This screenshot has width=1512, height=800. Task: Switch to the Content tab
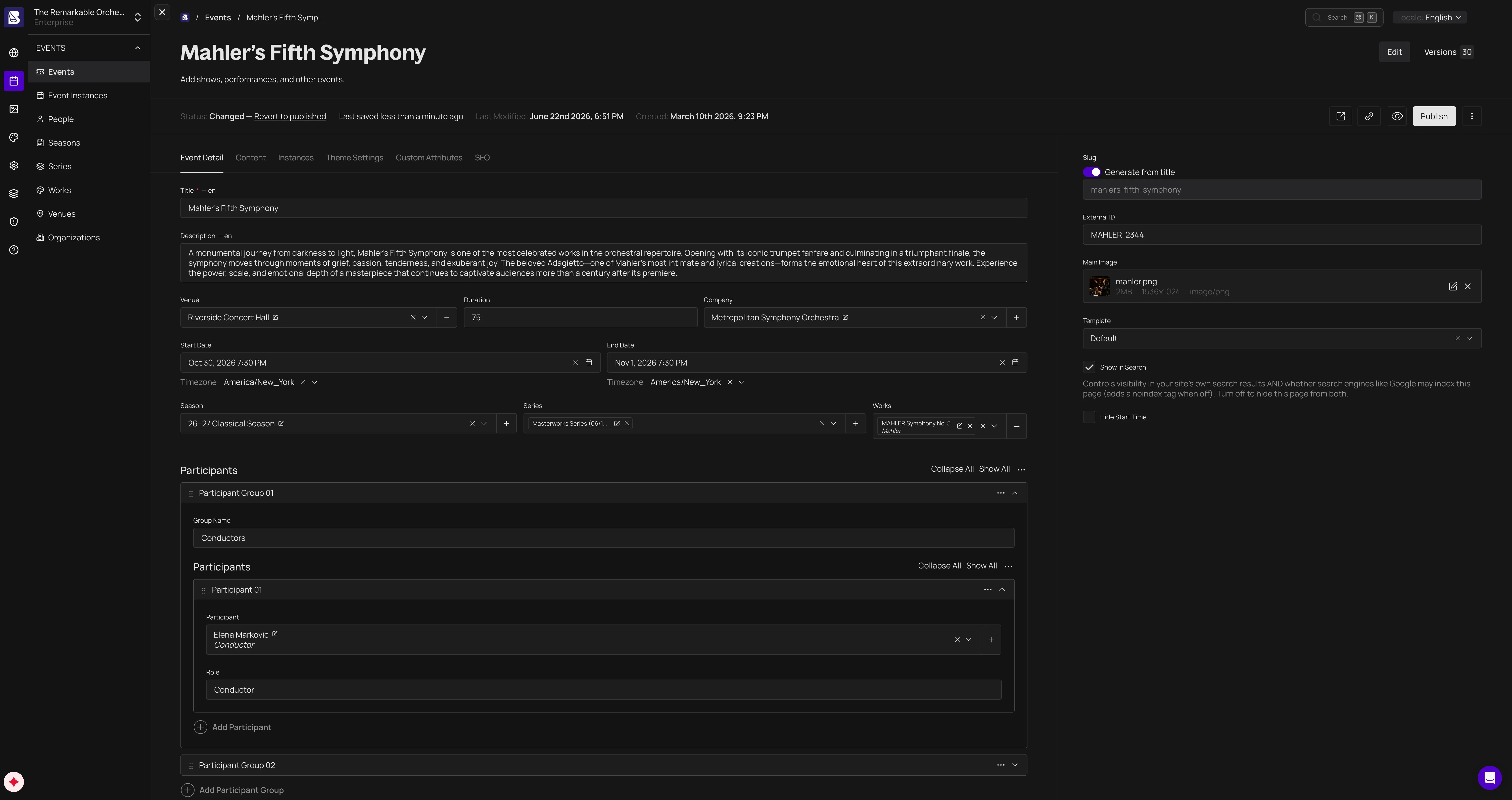pyautogui.click(x=250, y=158)
